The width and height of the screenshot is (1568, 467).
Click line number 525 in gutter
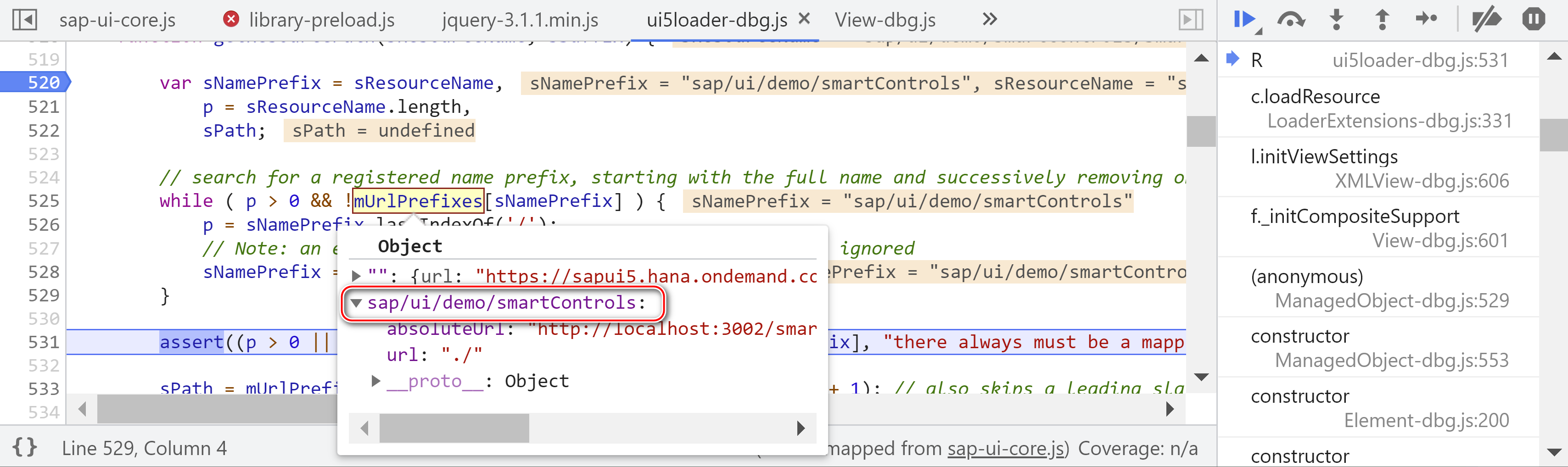pos(44,200)
